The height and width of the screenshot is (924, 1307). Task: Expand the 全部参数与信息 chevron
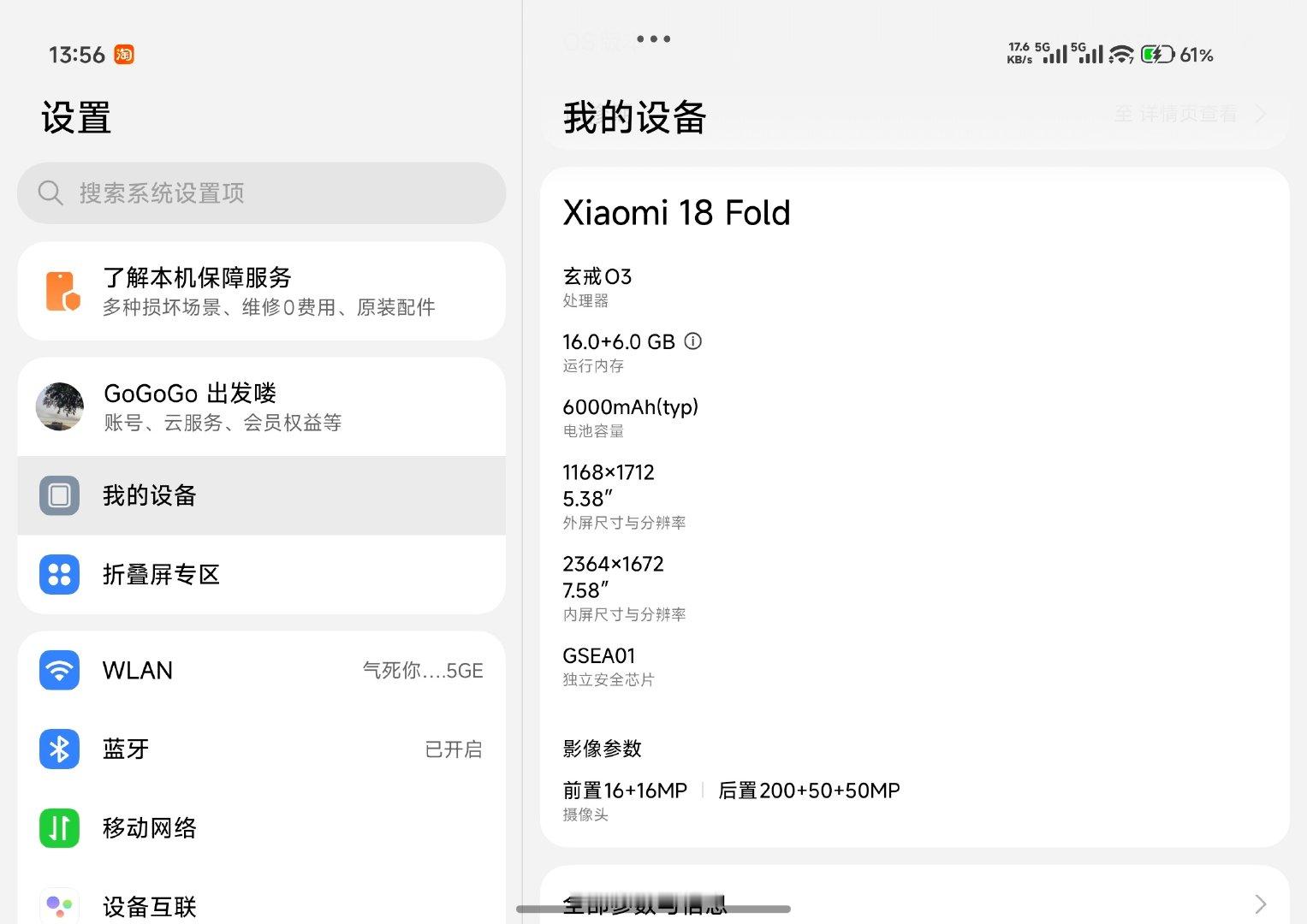1260,904
